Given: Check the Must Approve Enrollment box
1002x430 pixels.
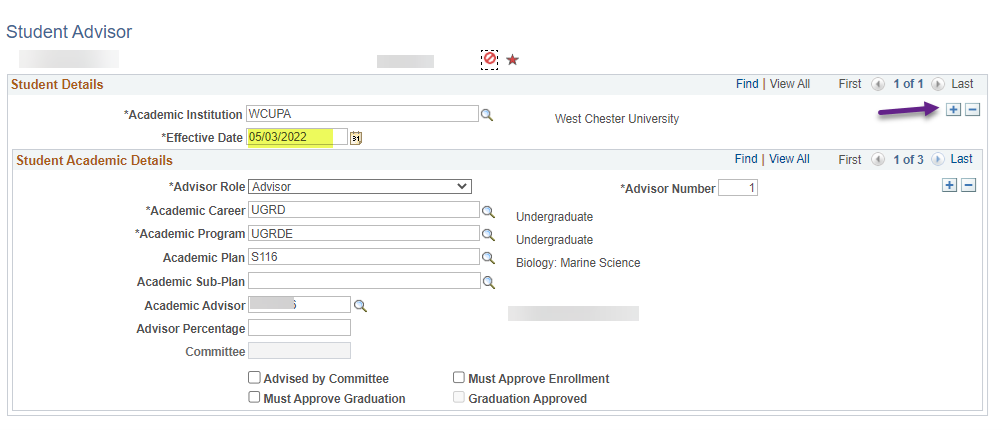Looking at the screenshot, I should click(459, 378).
